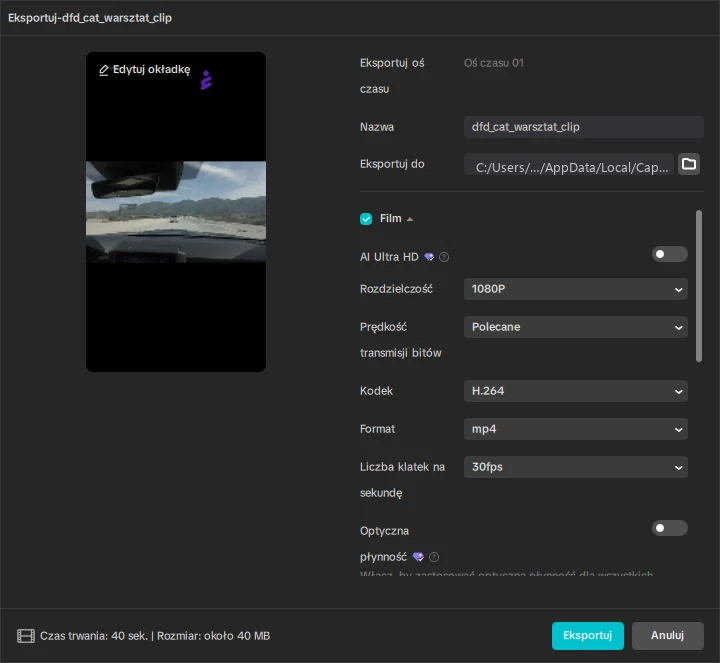Click the export settings vertical scrollbar

point(698,286)
